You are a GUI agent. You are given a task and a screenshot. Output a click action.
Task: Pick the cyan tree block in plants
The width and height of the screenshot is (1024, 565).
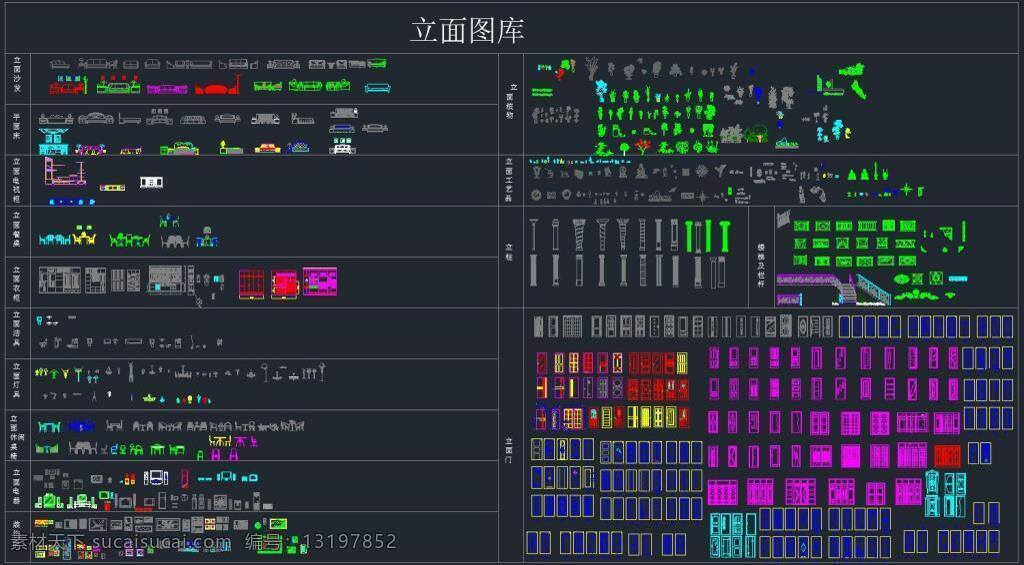coord(600,91)
